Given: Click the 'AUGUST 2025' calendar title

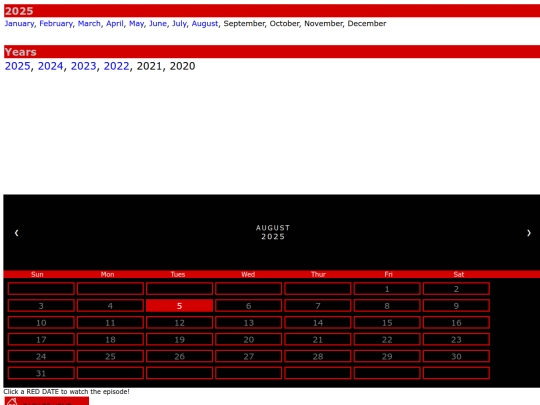Looking at the screenshot, I should pos(273,232).
